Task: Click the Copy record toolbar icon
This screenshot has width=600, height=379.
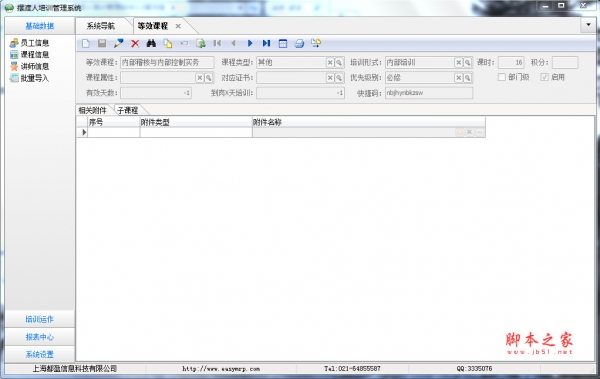Action: [x=168, y=43]
